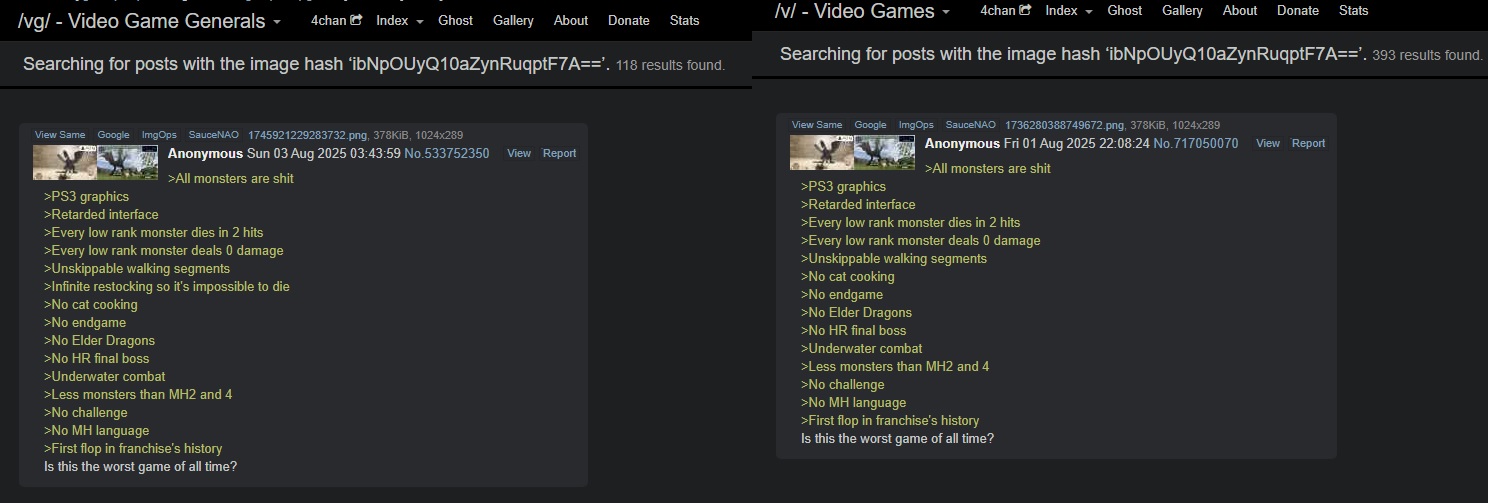Report post No.717050070

coord(1309,143)
